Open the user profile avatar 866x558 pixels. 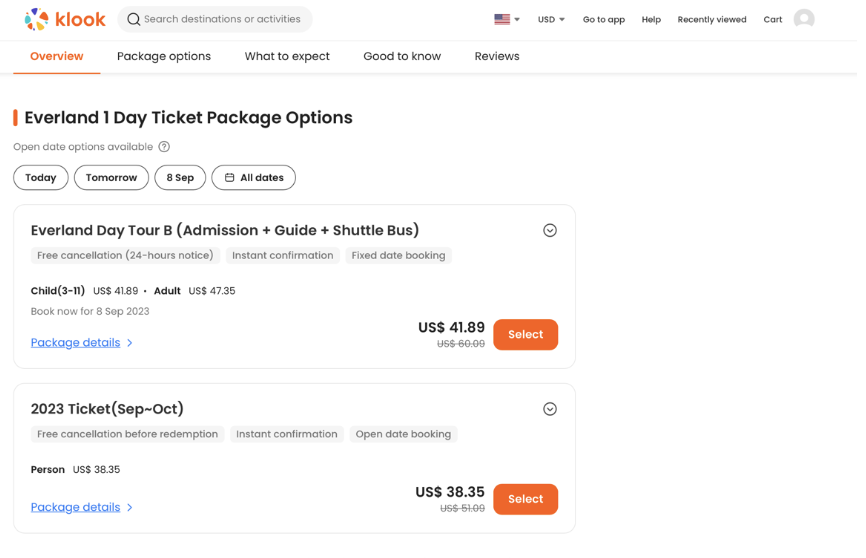click(803, 19)
